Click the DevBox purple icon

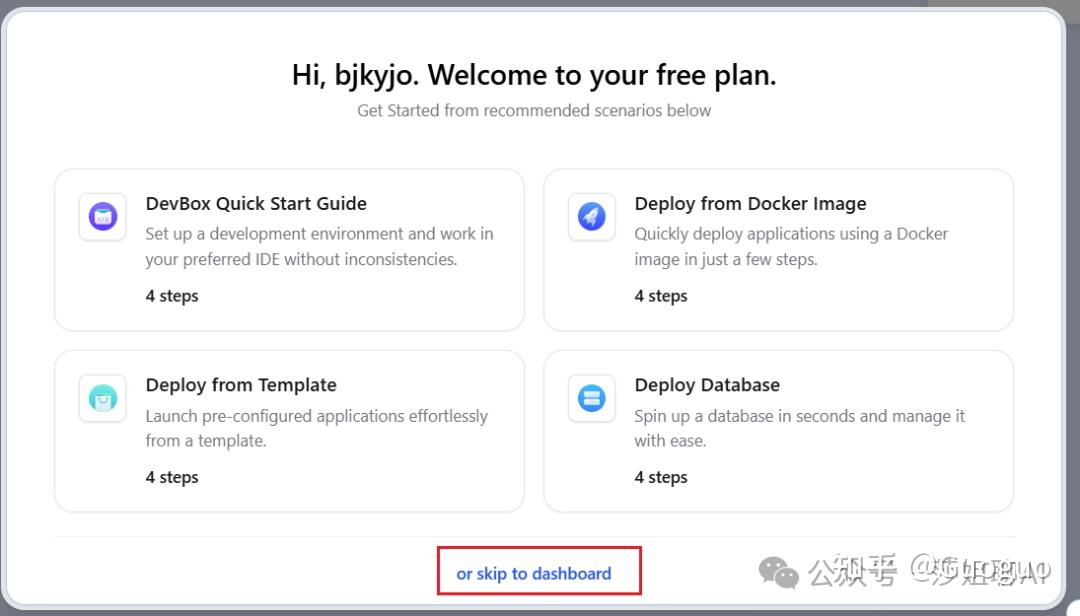point(103,217)
